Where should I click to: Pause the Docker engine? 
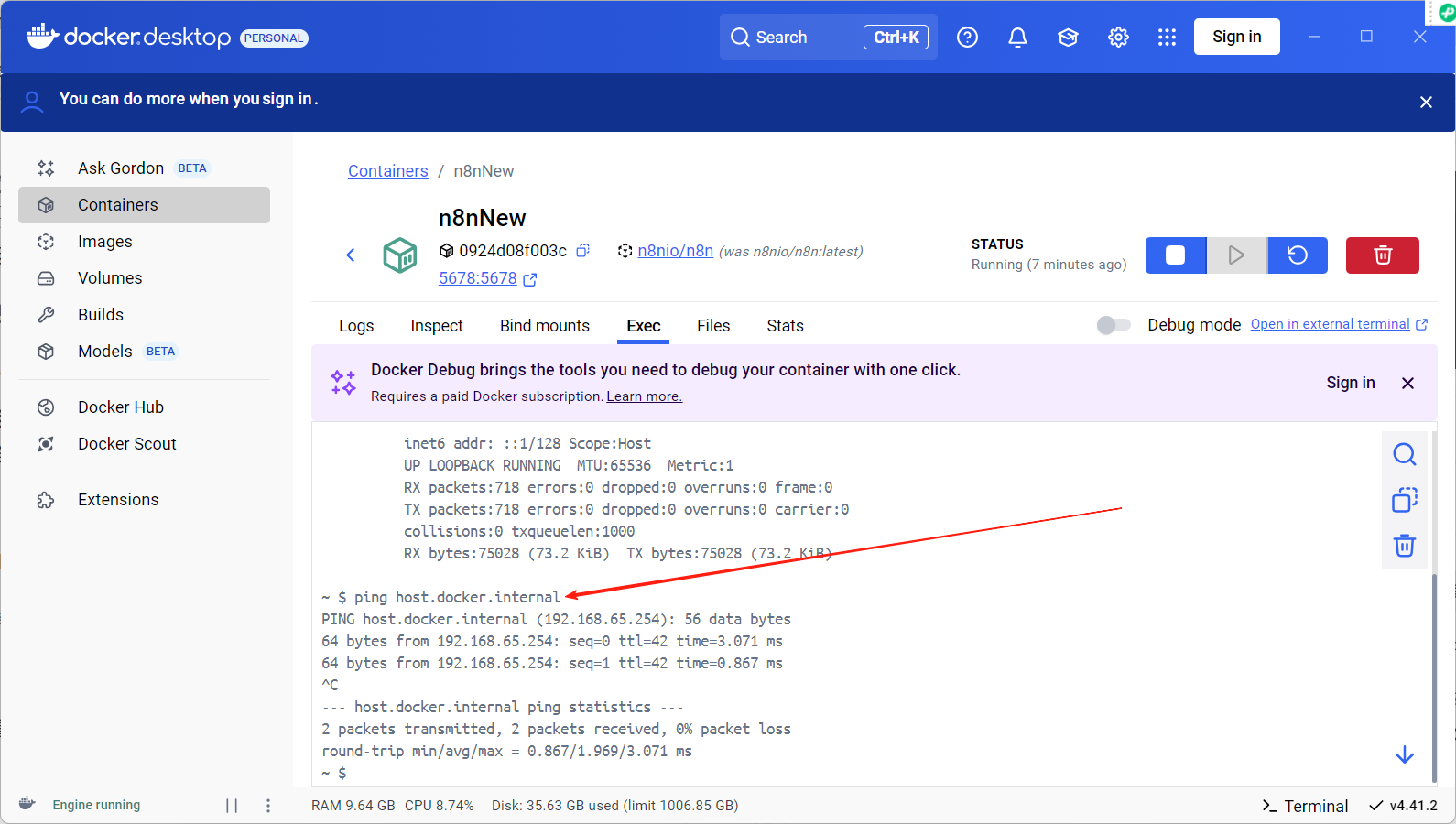tap(232, 806)
